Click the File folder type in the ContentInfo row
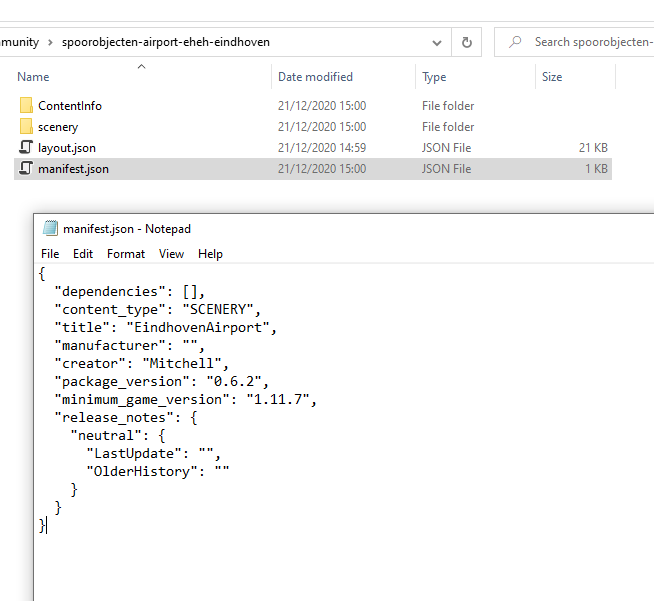This screenshot has width=654, height=601. tap(448, 106)
